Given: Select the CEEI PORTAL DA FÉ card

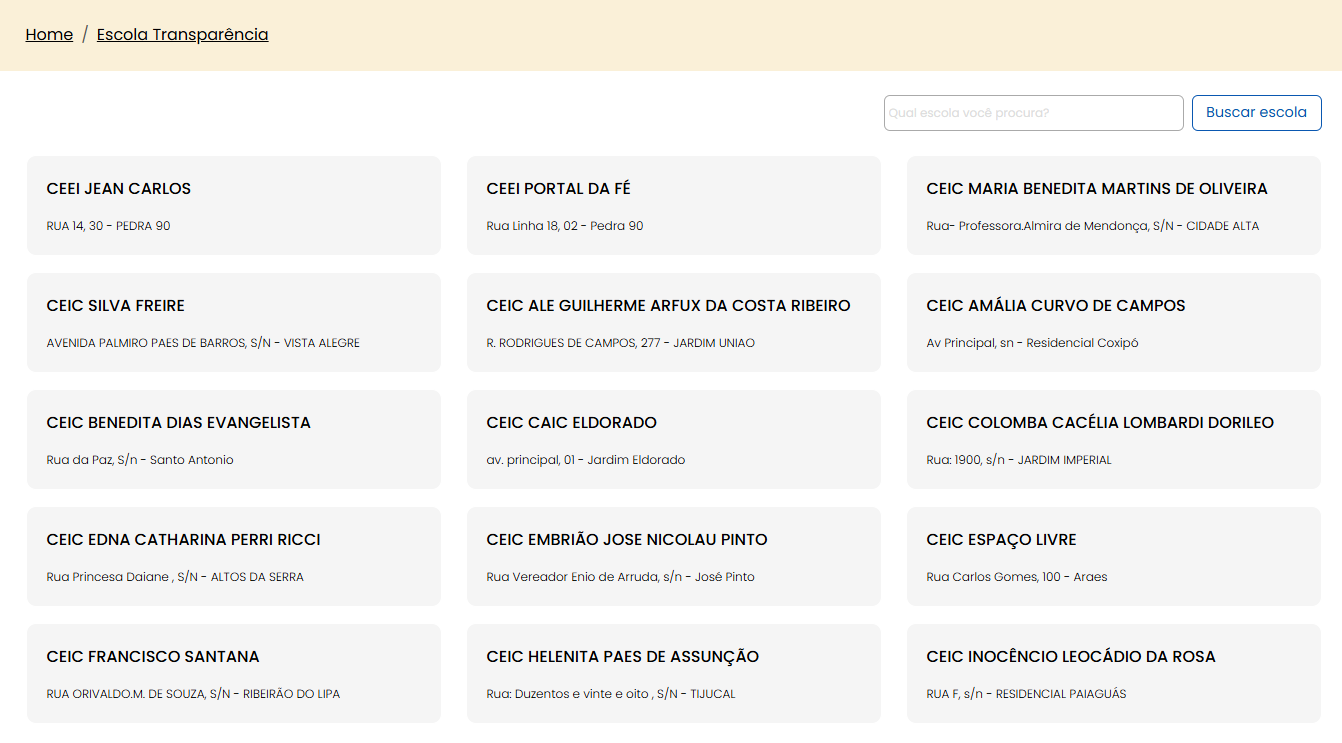Looking at the screenshot, I should pyautogui.click(x=673, y=205).
